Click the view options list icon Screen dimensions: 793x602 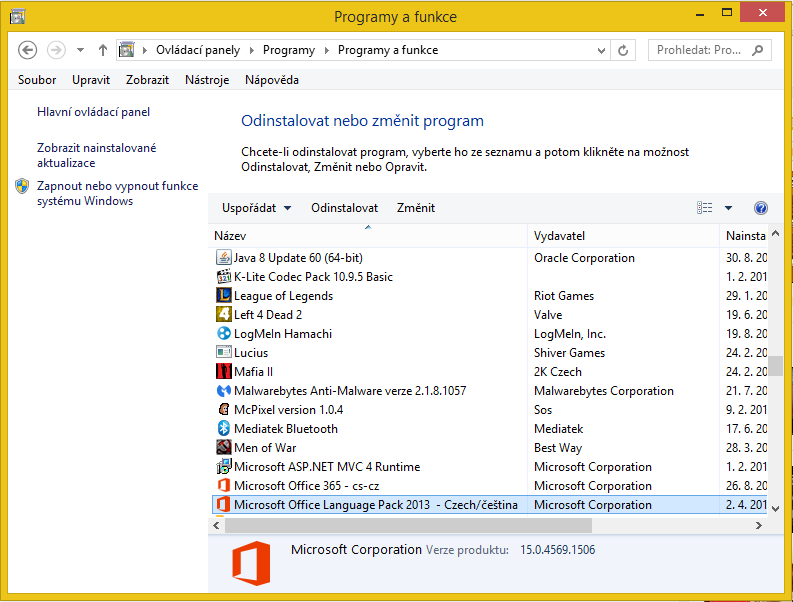point(704,208)
